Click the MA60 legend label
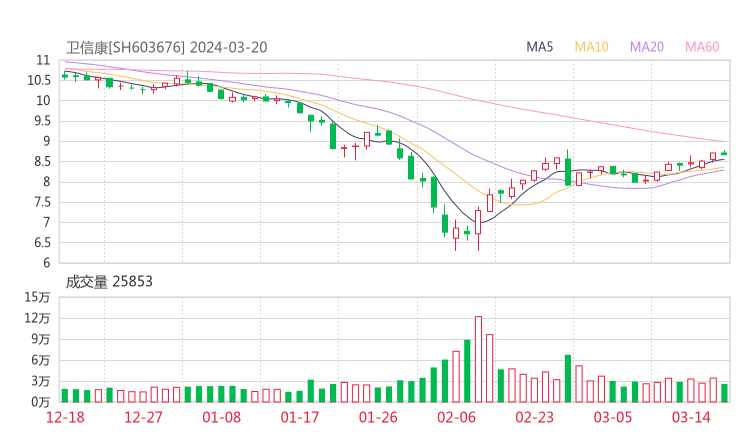Viewport: 740px width, 440px height. pos(702,47)
